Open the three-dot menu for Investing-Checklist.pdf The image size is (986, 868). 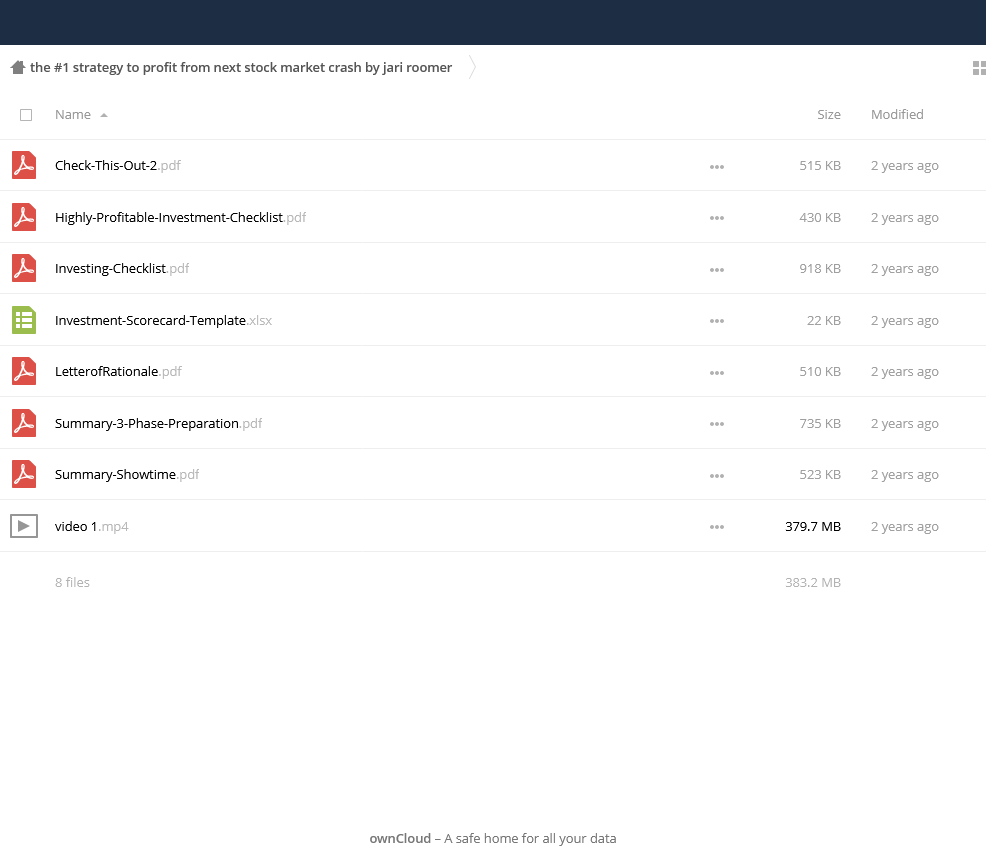click(717, 270)
